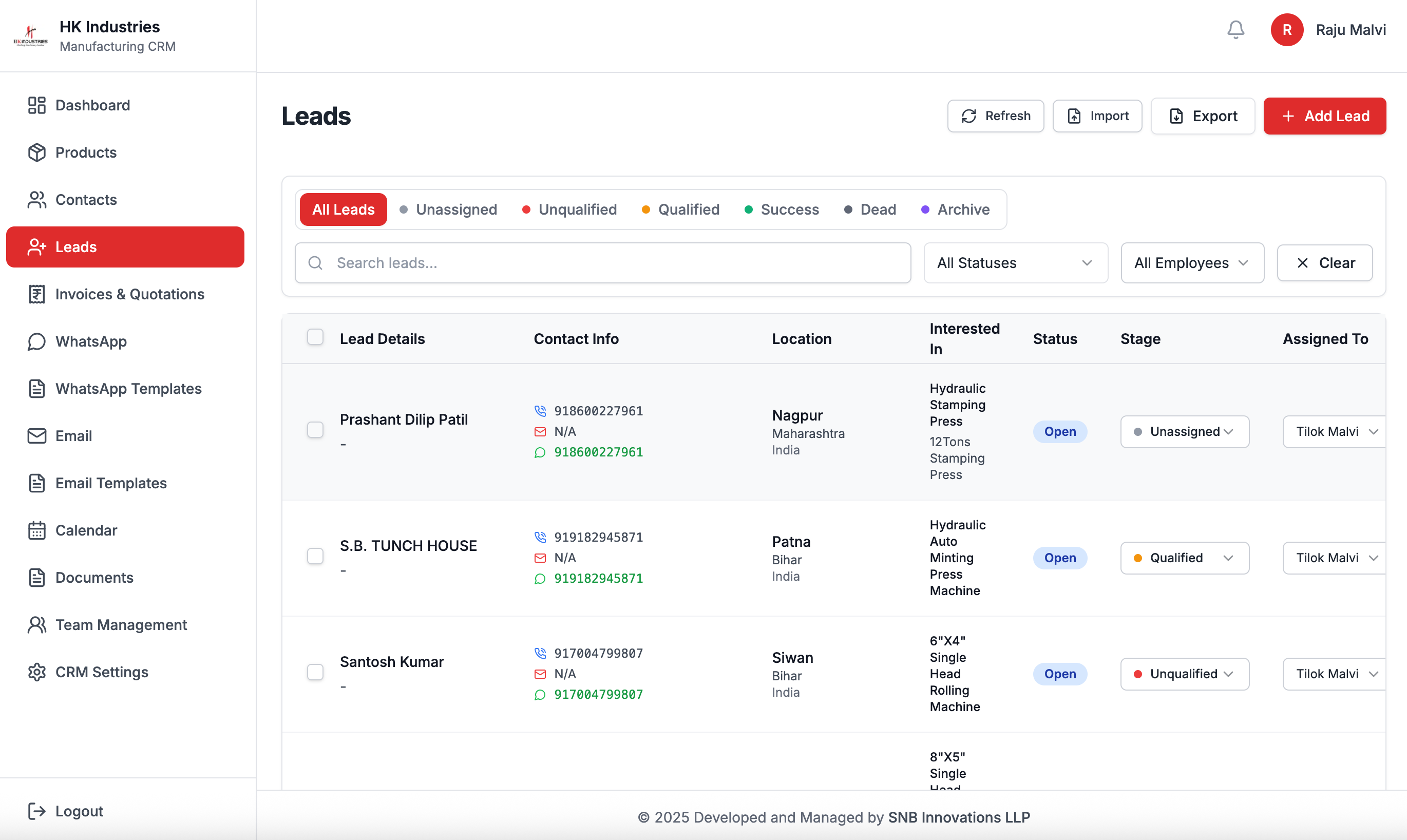Click the search magnifier icon
Screen dimensions: 1407x840
315,263
